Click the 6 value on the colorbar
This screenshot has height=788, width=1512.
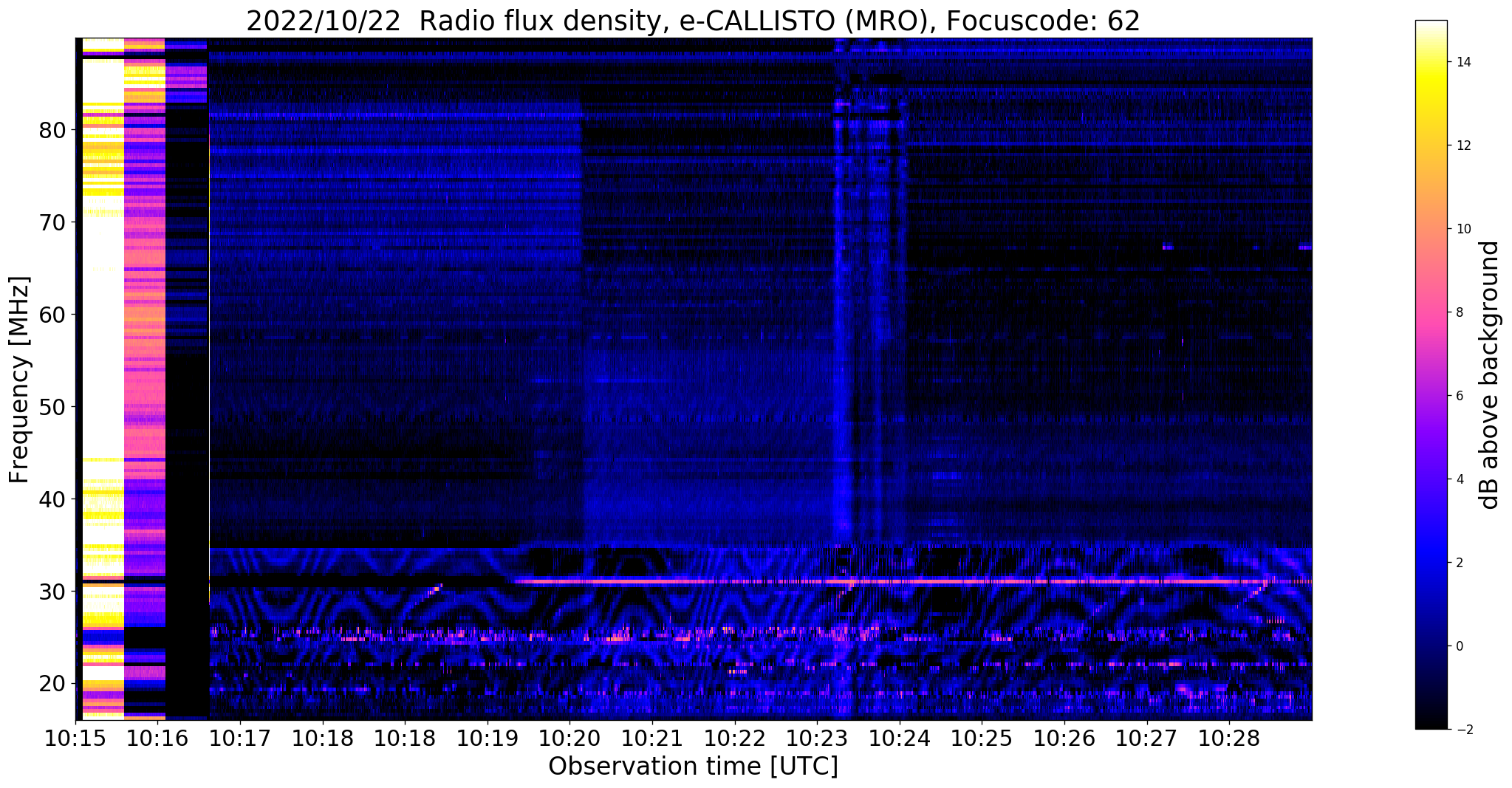click(x=1459, y=396)
